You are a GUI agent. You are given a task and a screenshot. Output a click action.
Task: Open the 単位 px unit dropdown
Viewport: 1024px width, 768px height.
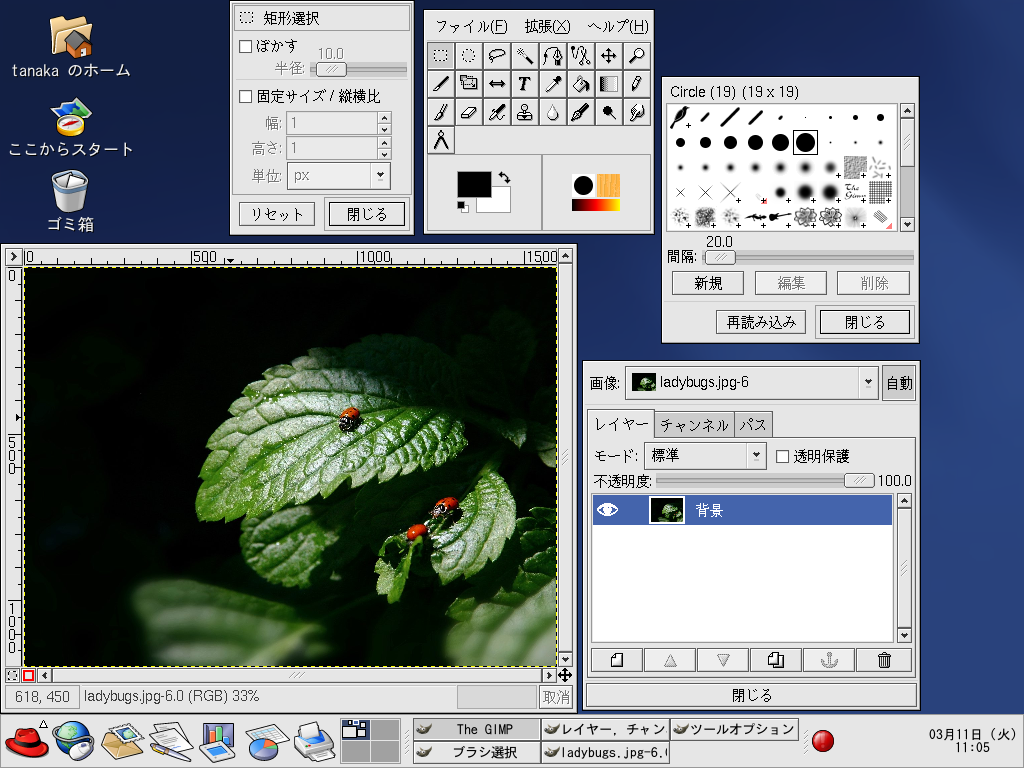coord(338,175)
